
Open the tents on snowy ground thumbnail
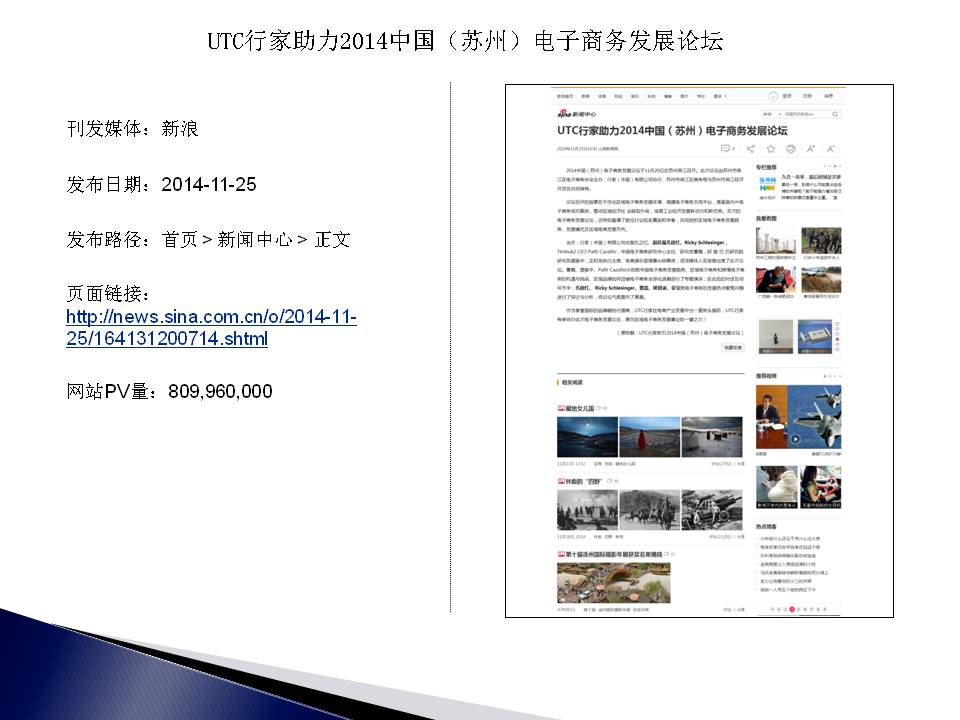pyautogui.click(x=712, y=437)
